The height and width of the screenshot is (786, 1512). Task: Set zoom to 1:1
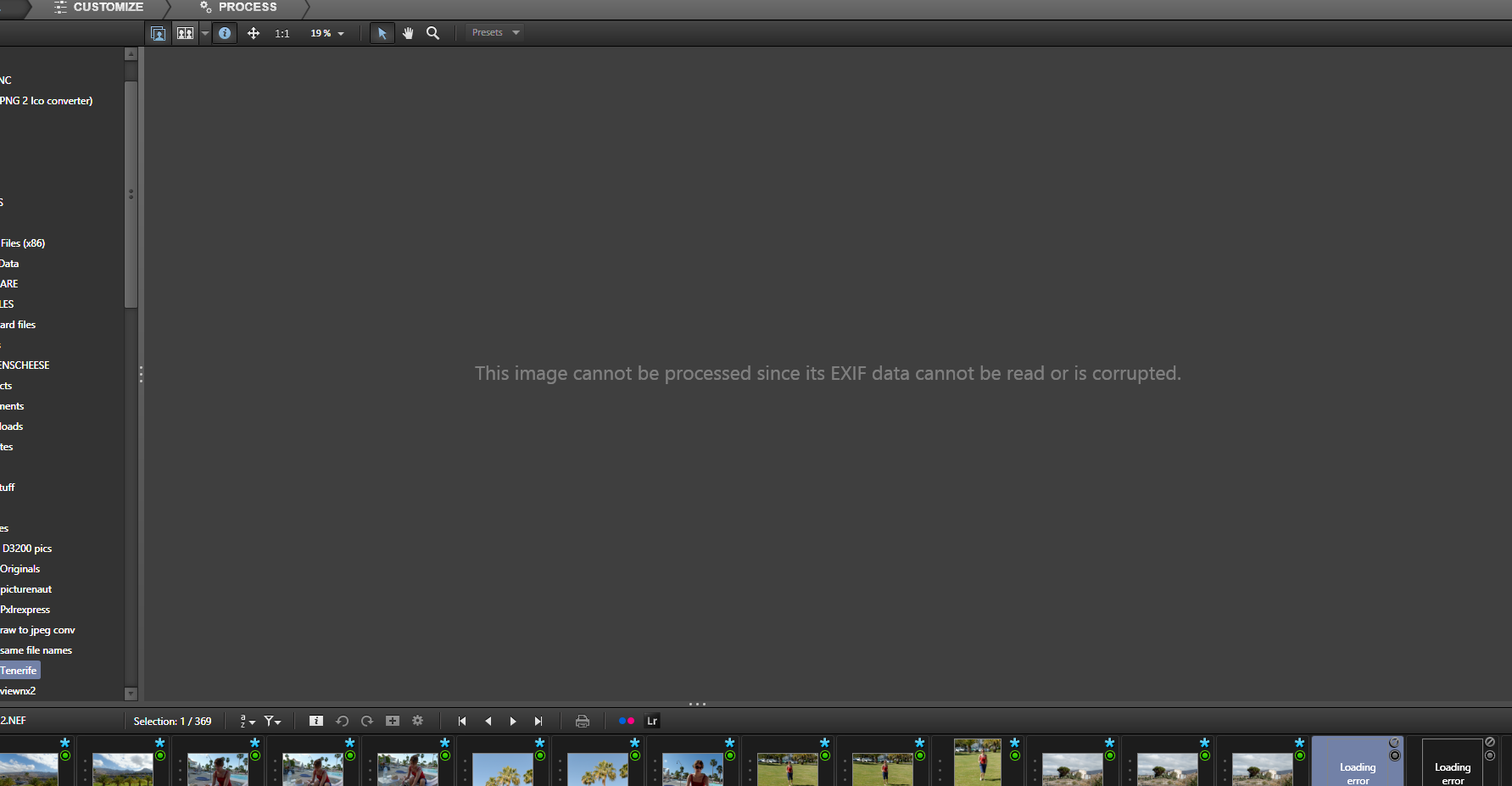[282, 34]
